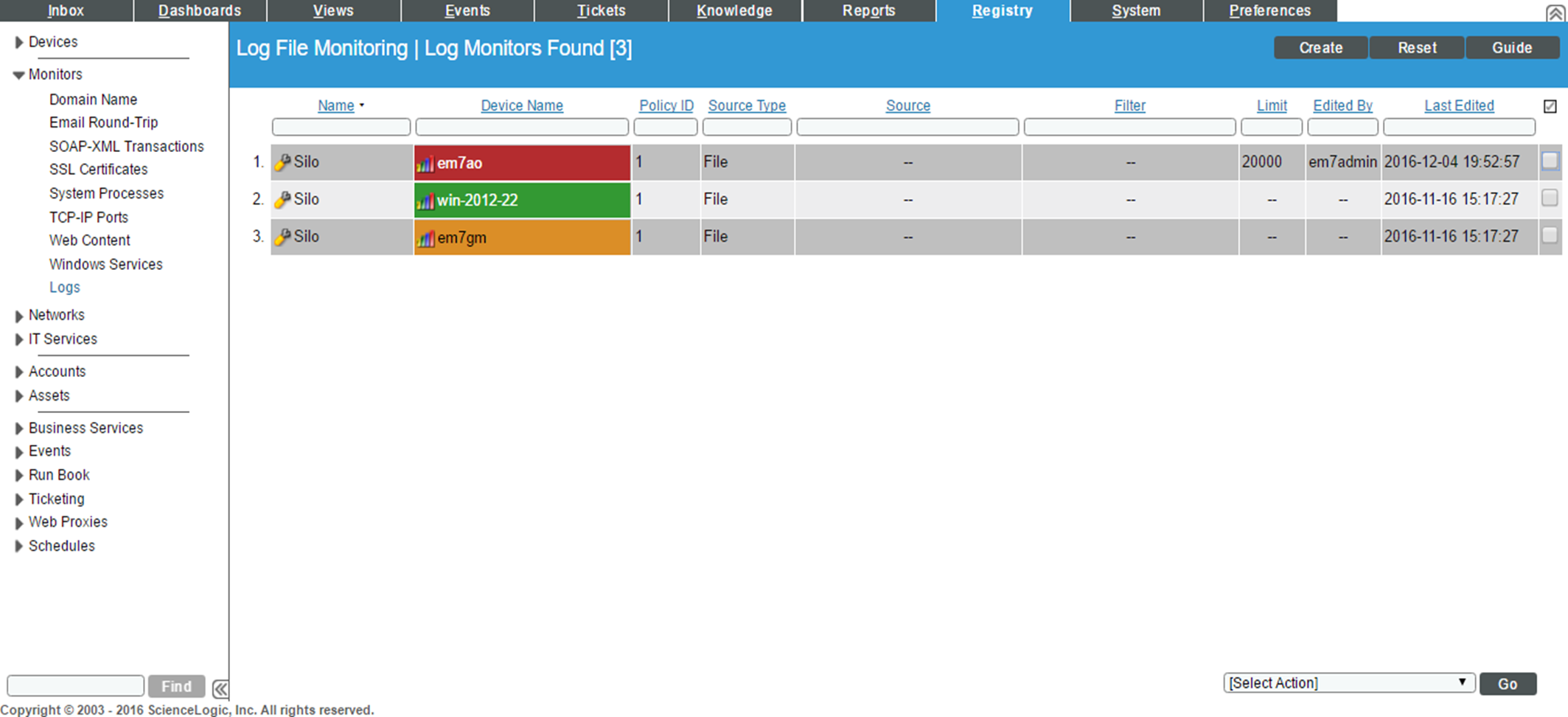Click the key icon beside the first Silo monitor
This screenshot has width=1568, height=717.
[282, 162]
